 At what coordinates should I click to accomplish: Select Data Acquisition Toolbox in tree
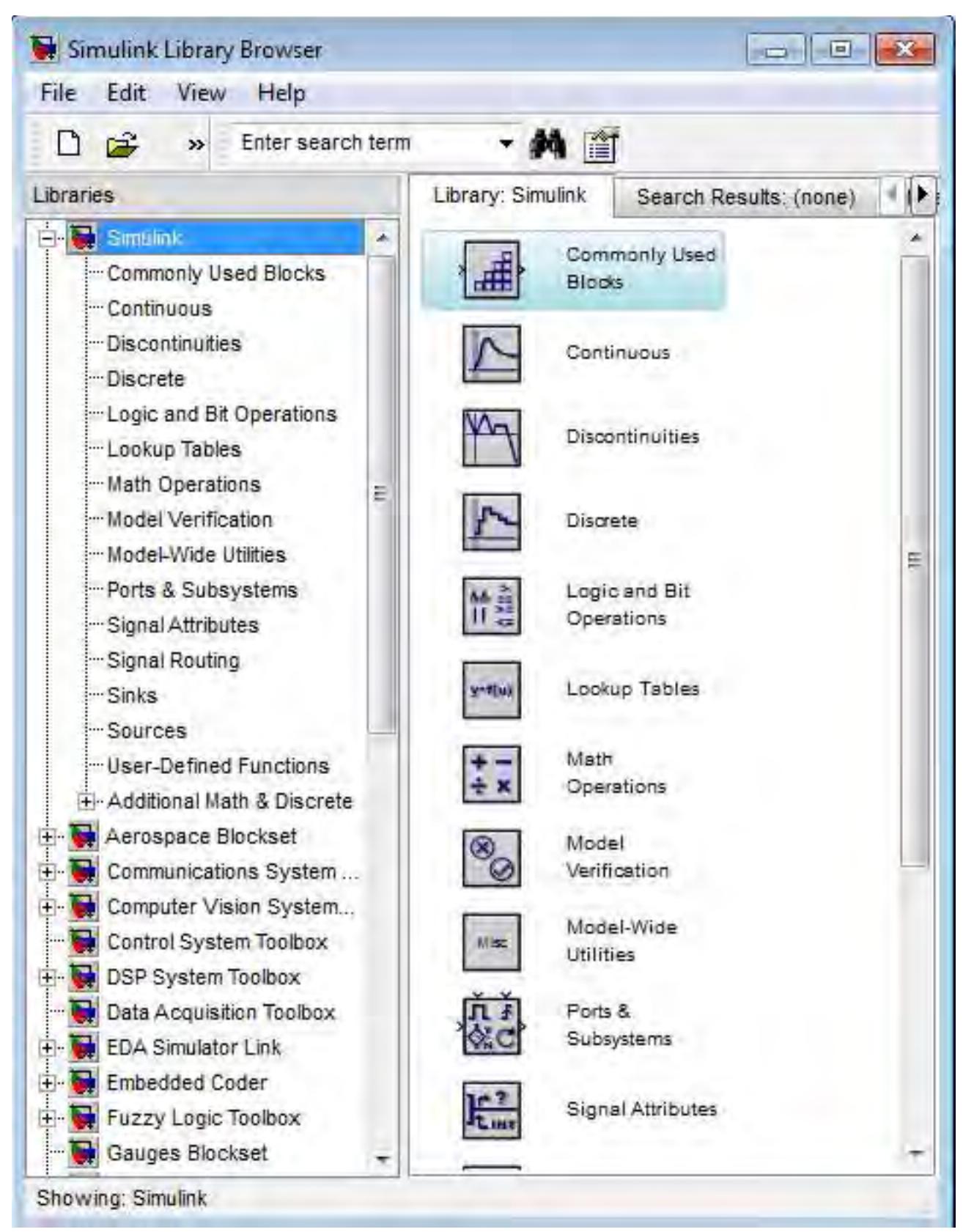coord(221,1012)
